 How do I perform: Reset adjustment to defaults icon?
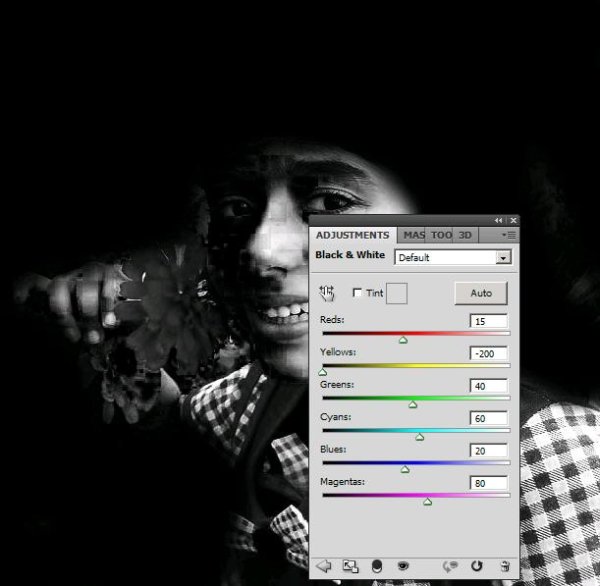(477, 566)
